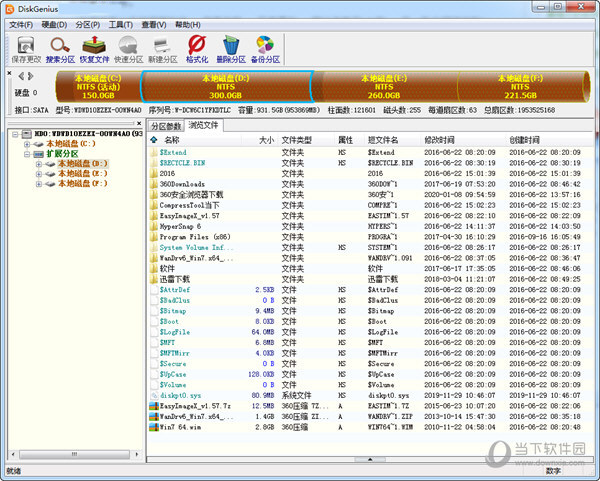600x481 pixels.
Task: Expand the 本地磁盘(D:) tree node
Action: [39, 164]
